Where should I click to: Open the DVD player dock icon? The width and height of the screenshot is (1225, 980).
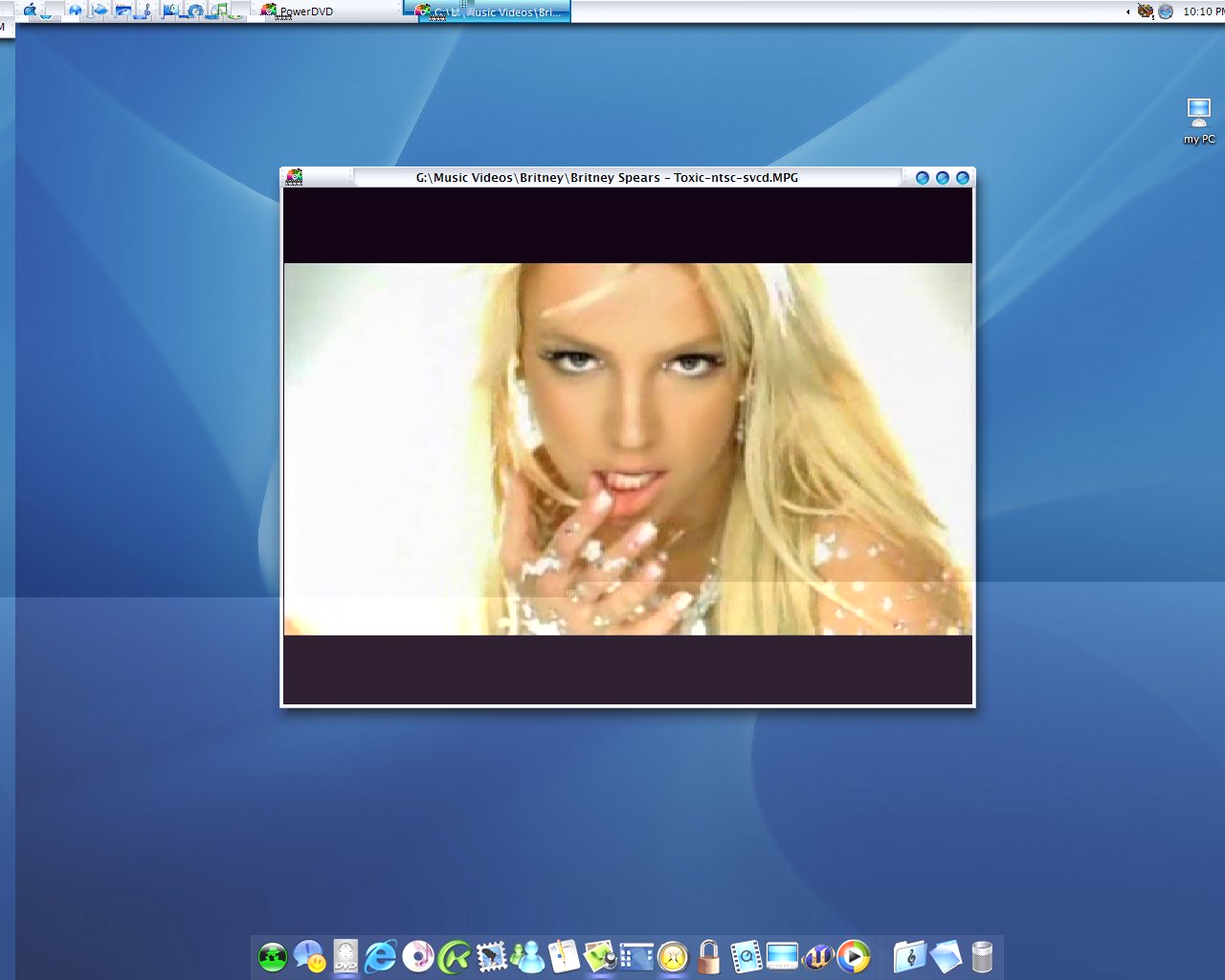[345, 956]
